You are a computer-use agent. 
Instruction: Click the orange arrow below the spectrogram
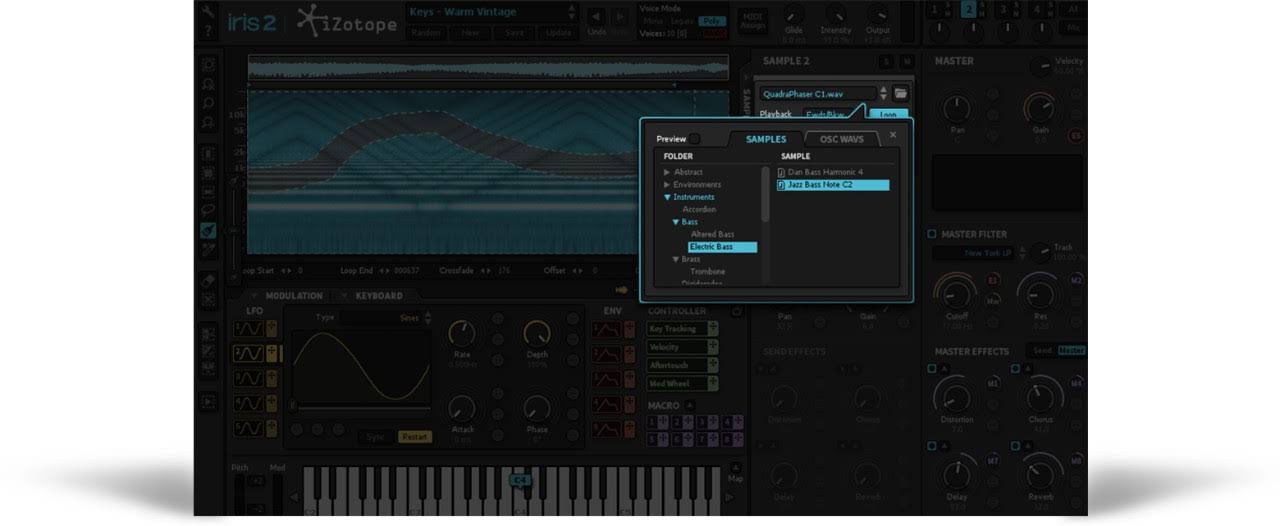622,290
